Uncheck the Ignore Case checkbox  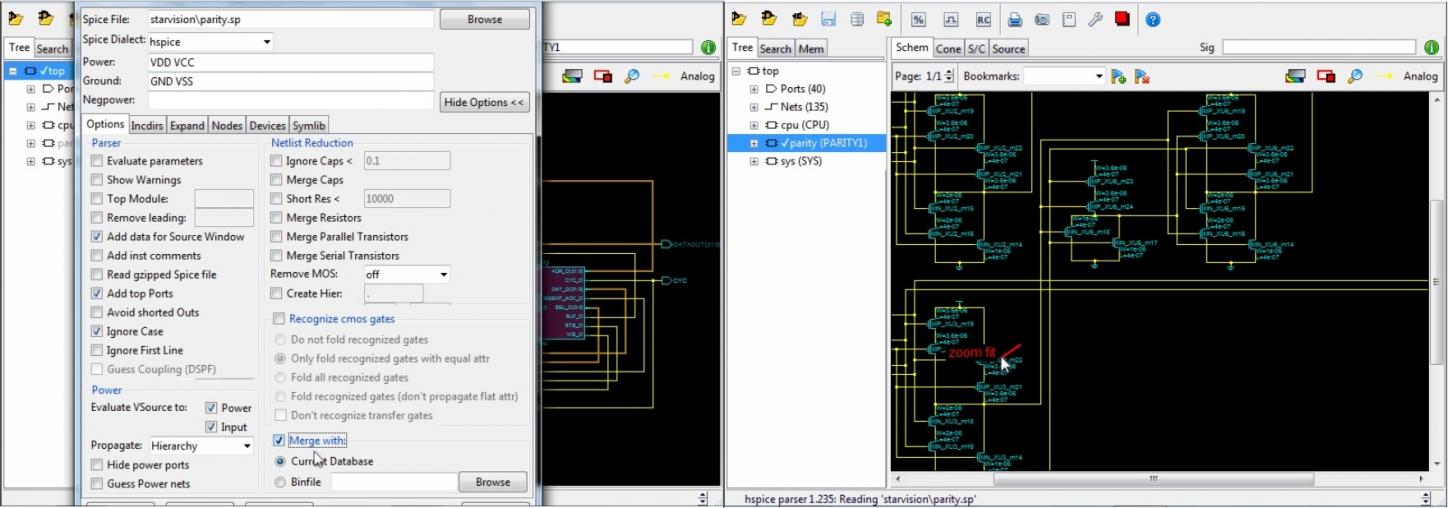click(x=97, y=331)
